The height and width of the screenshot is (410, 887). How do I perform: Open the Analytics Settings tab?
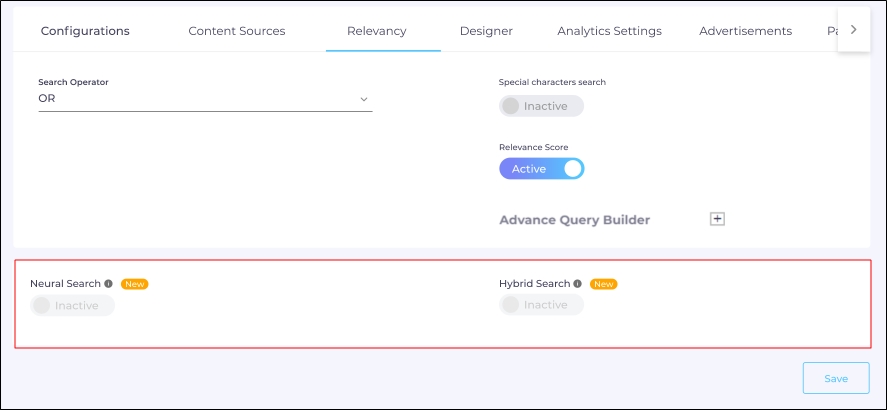pos(609,31)
